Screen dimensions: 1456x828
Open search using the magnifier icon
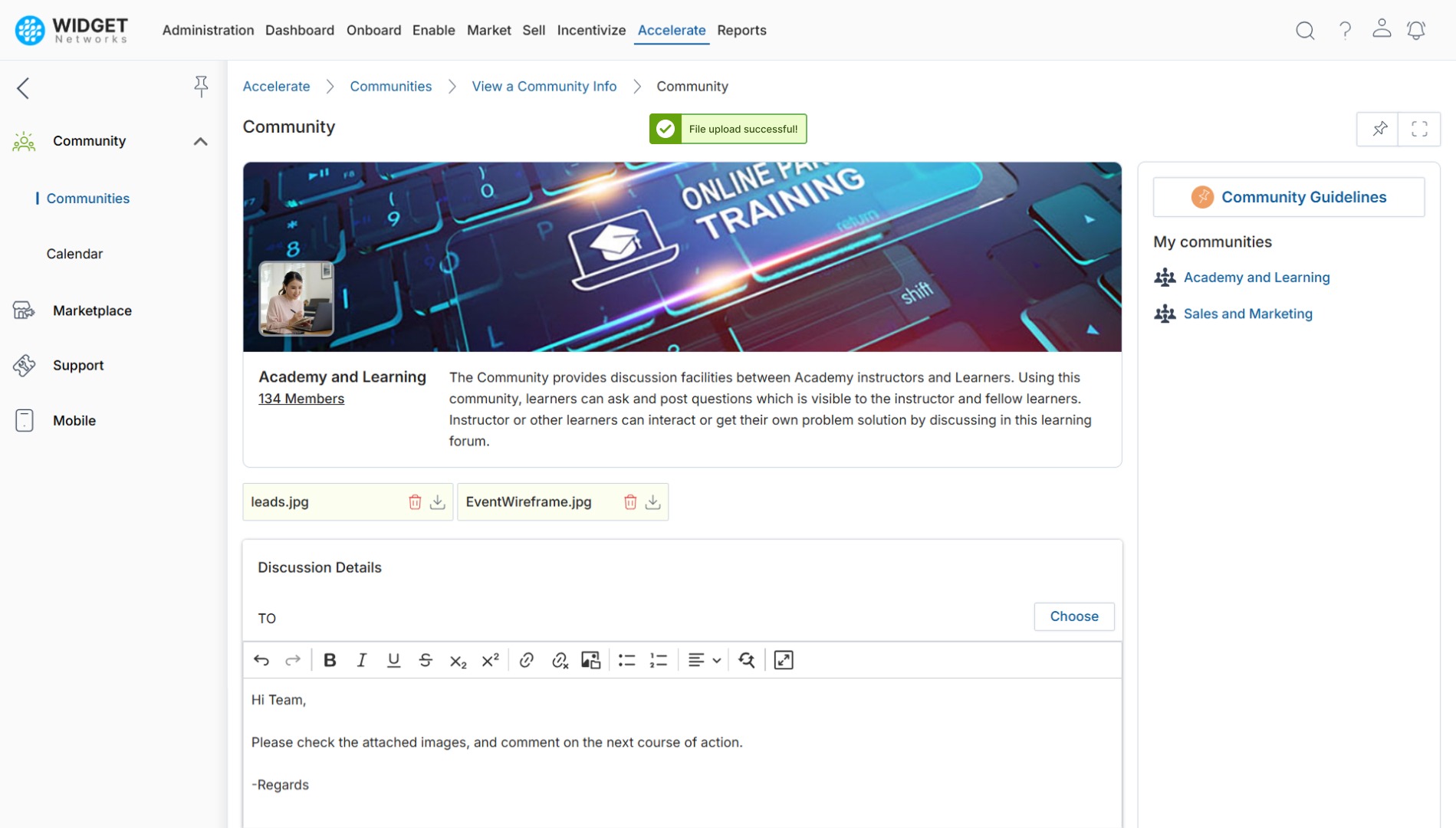click(1305, 30)
